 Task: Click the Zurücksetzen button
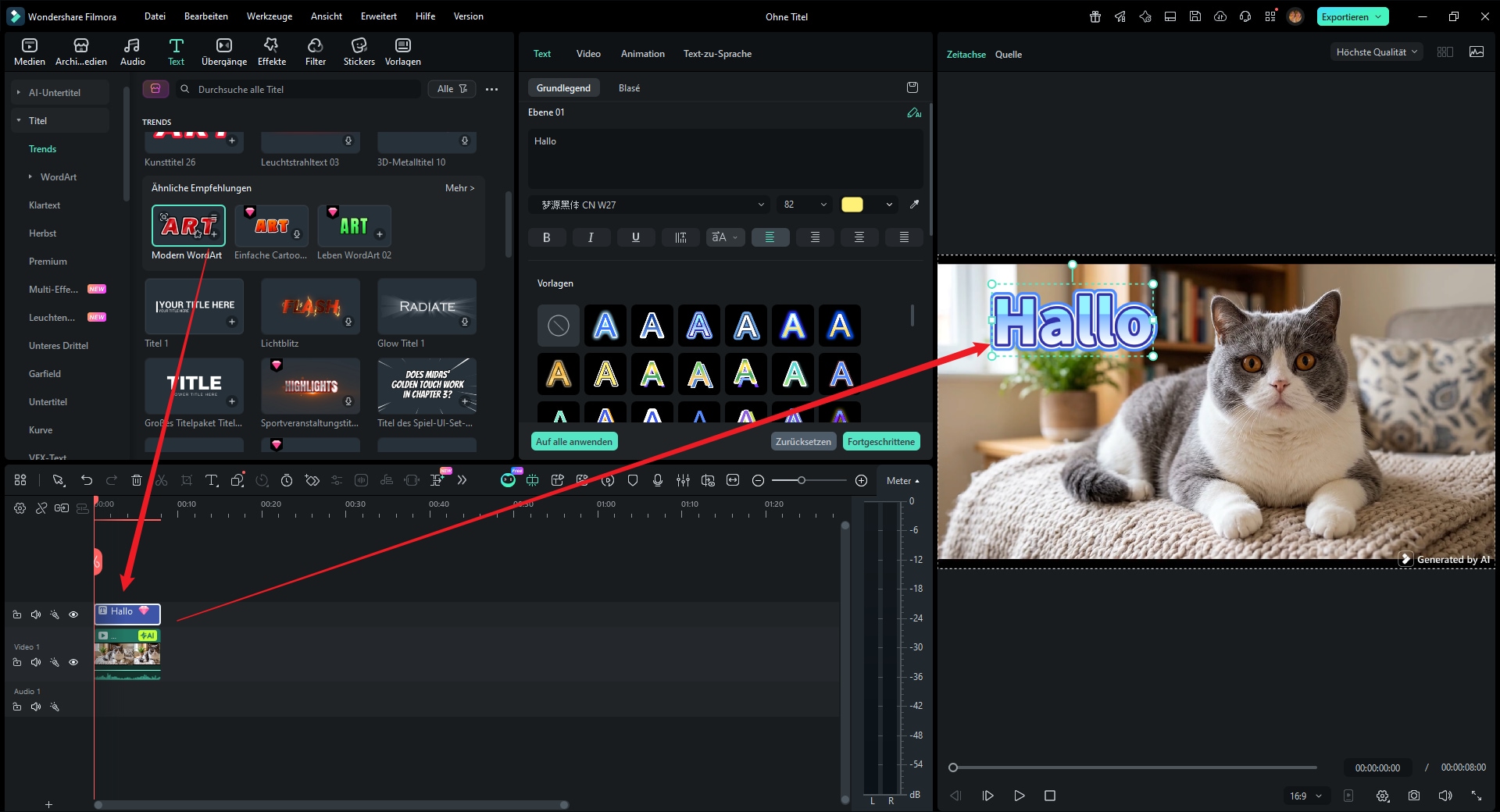point(803,442)
